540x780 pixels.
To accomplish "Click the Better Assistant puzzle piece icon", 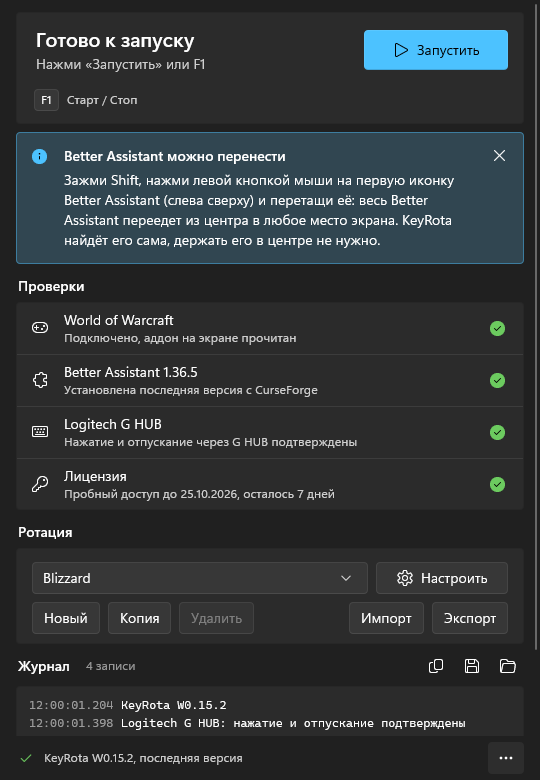I will click(40, 380).
